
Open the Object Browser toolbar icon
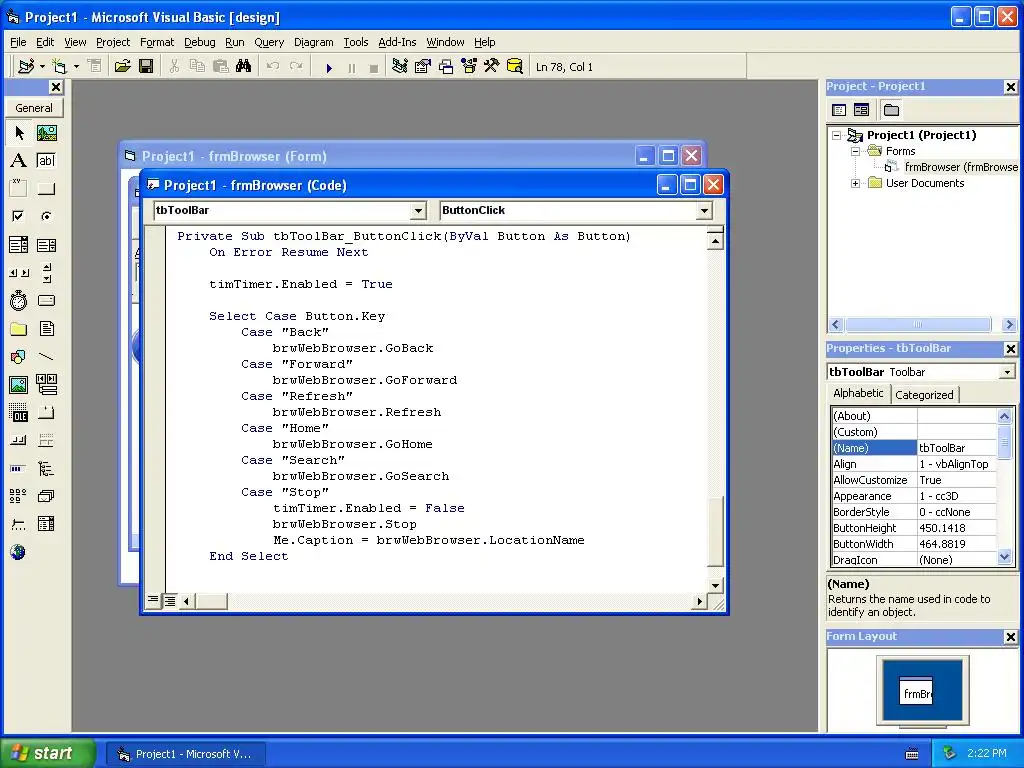tap(469, 67)
